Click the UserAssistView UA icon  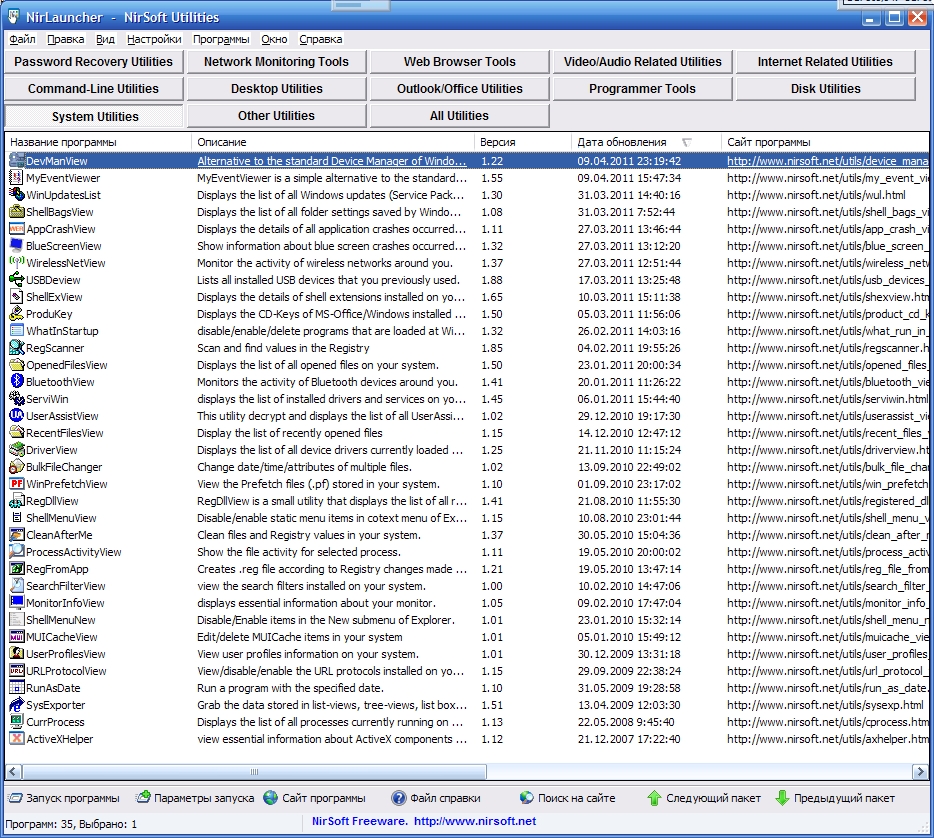(x=17, y=415)
